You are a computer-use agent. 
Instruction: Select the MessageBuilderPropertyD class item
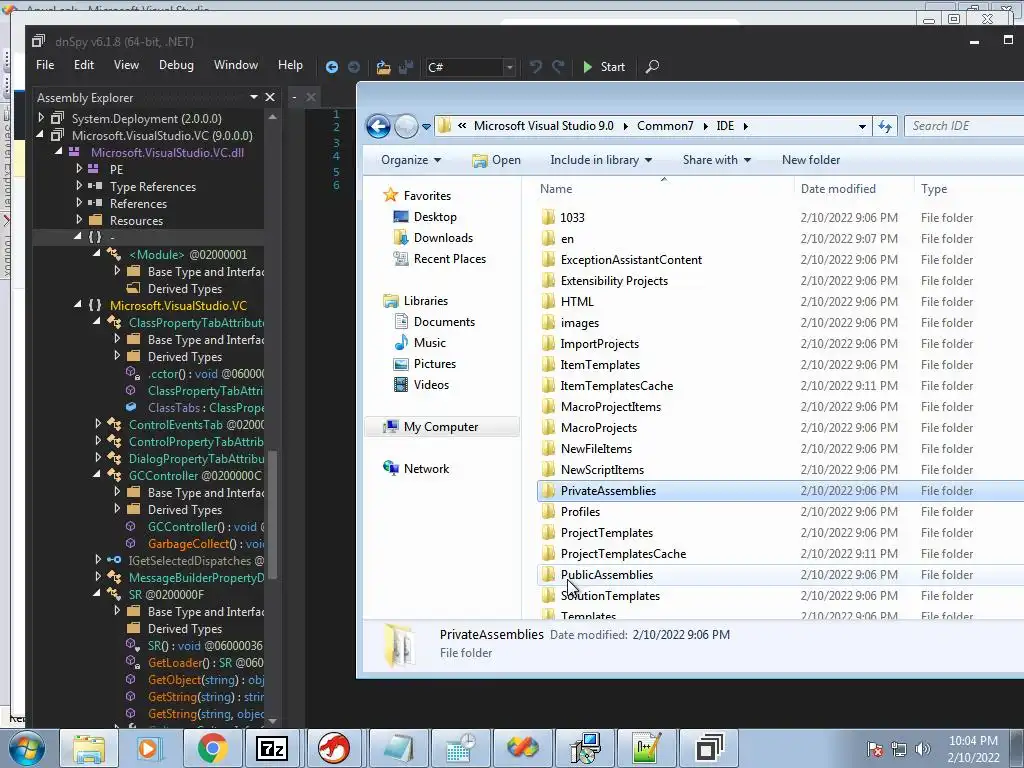(196, 577)
